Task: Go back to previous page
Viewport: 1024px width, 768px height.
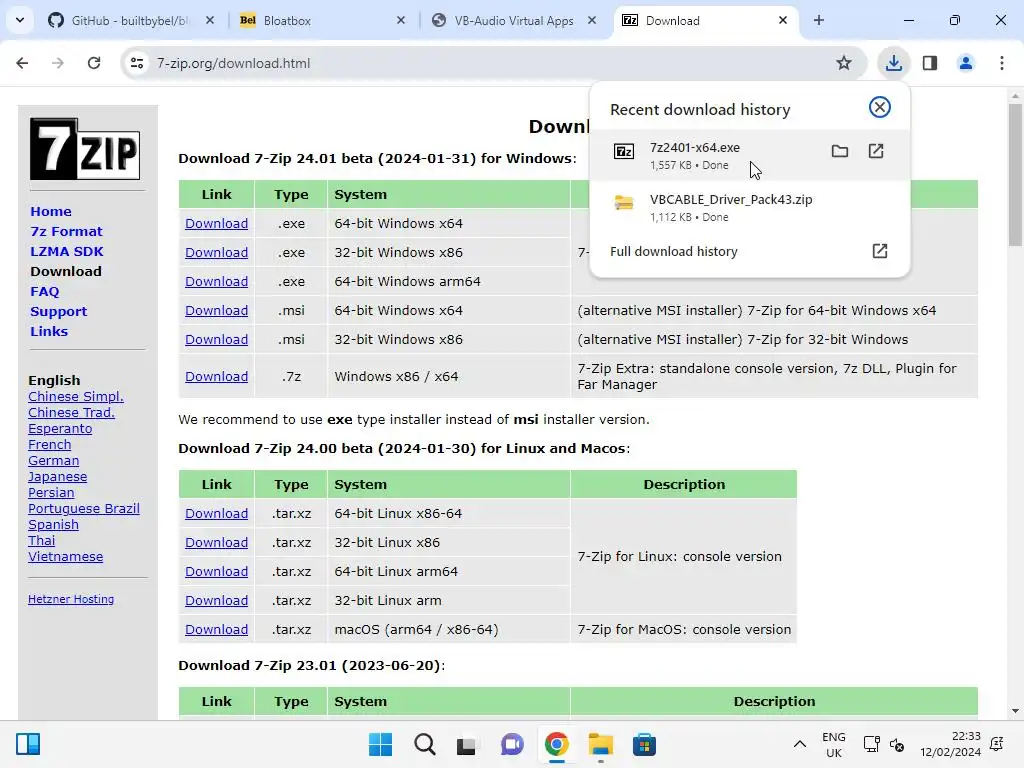Action: click(x=22, y=63)
